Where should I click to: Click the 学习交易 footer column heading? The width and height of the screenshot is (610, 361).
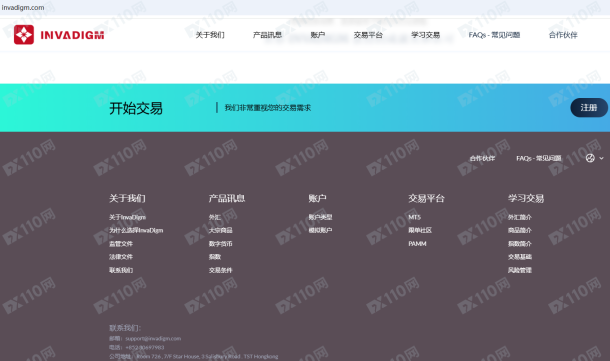tap(526, 198)
